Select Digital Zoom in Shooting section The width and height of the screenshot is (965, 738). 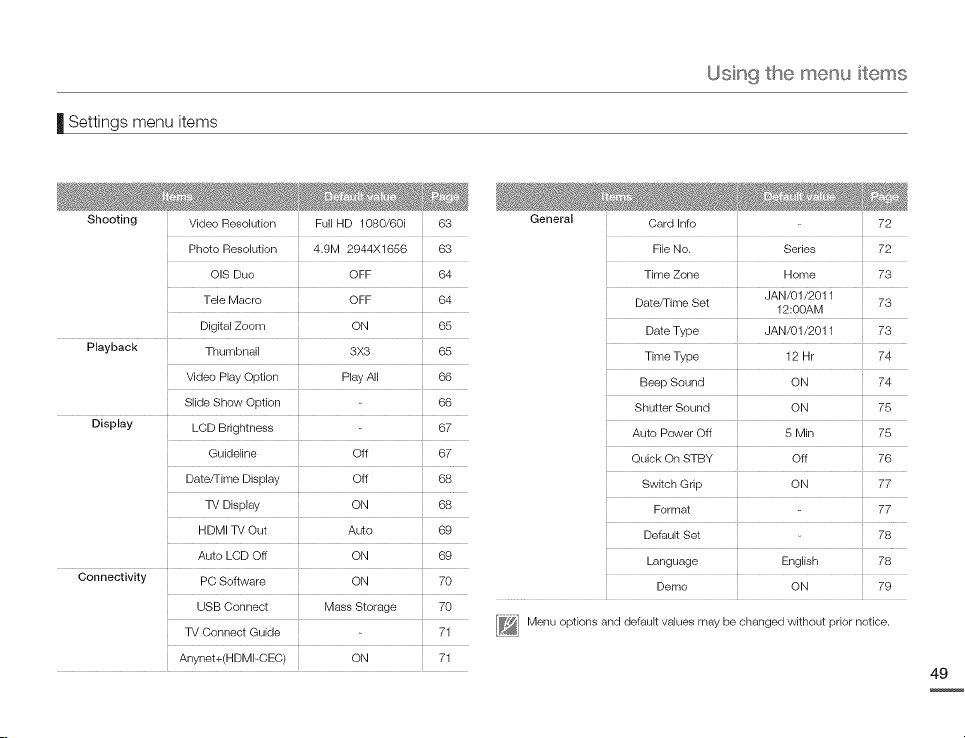[x=232, y=326]
